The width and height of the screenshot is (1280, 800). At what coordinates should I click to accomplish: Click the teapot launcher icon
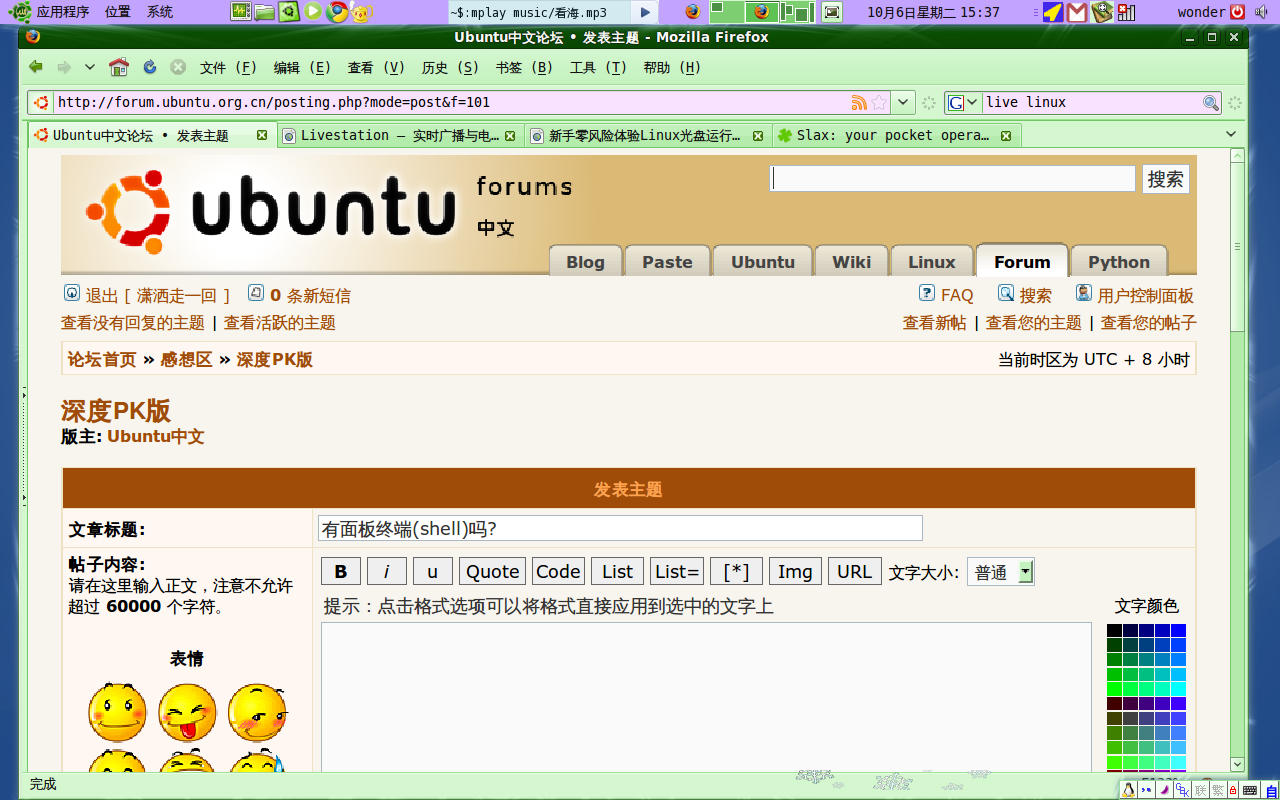pyautogui.click(x=362, y=12)
